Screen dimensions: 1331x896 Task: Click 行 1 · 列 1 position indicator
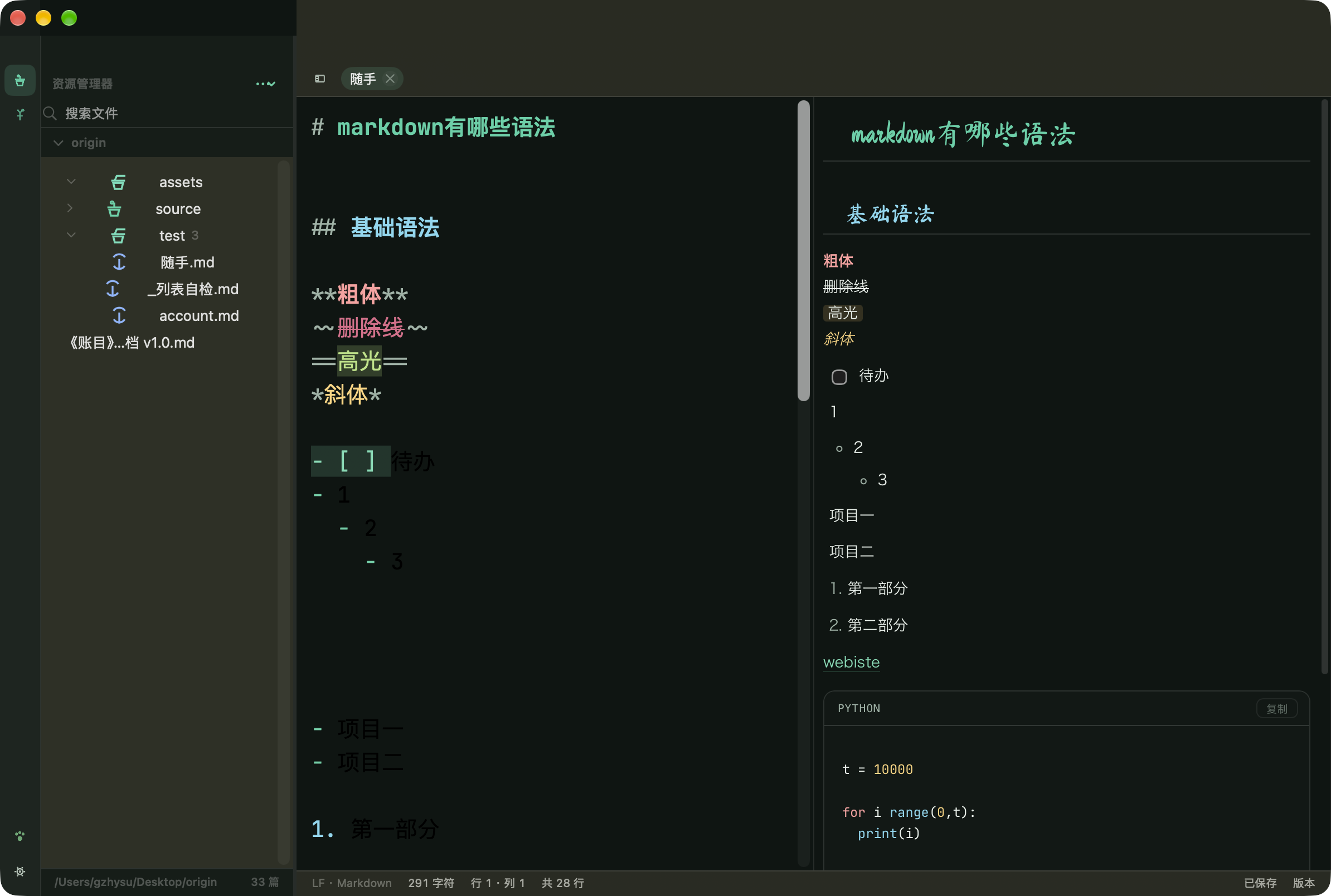(497, 883)
